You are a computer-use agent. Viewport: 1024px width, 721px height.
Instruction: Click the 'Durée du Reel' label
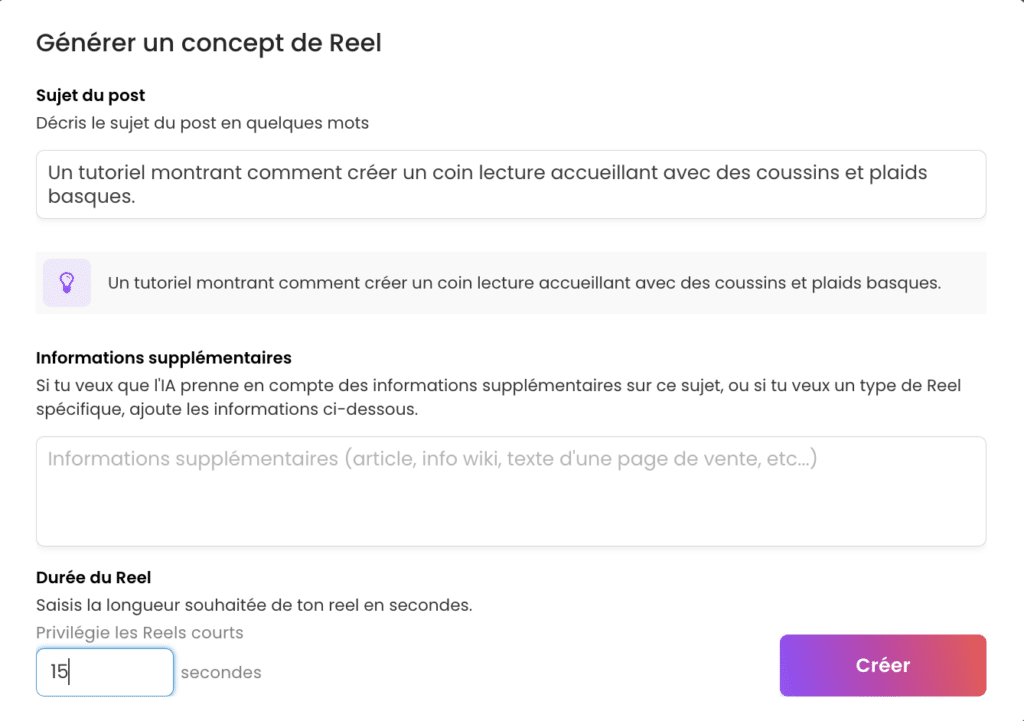(x=93, y=577)
